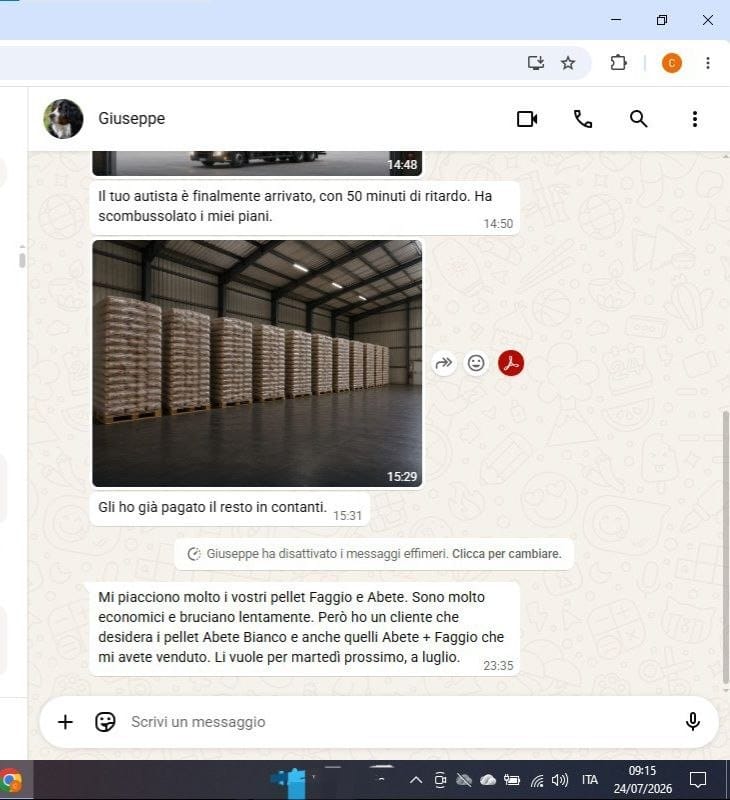Screen dimensions: 730x800
Task: Open the warehouse pallets photo
Action: click(x=257, y=363)
